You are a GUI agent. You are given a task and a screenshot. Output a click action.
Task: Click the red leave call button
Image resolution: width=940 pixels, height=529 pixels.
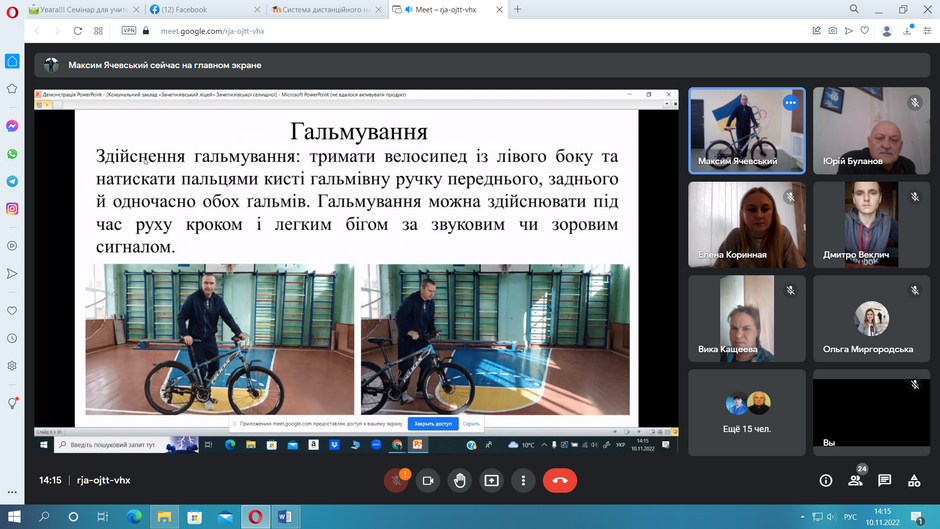tap(559, 480)
